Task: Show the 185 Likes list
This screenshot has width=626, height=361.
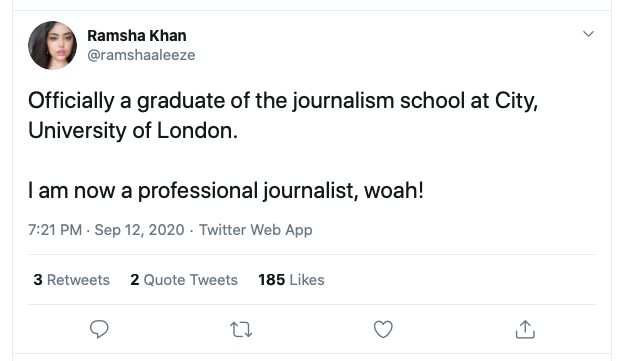Action: tap(291, 280)
